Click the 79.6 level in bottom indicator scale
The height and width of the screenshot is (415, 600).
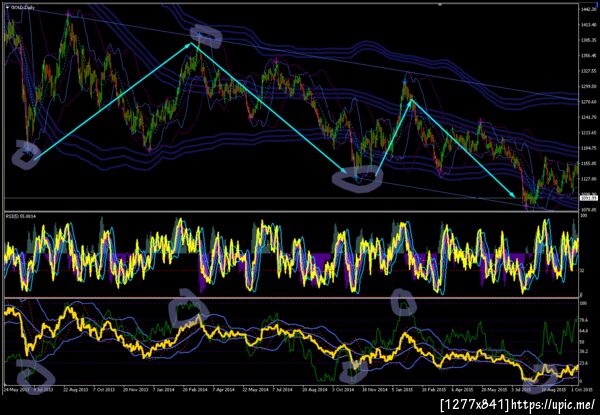coord(585,320)
